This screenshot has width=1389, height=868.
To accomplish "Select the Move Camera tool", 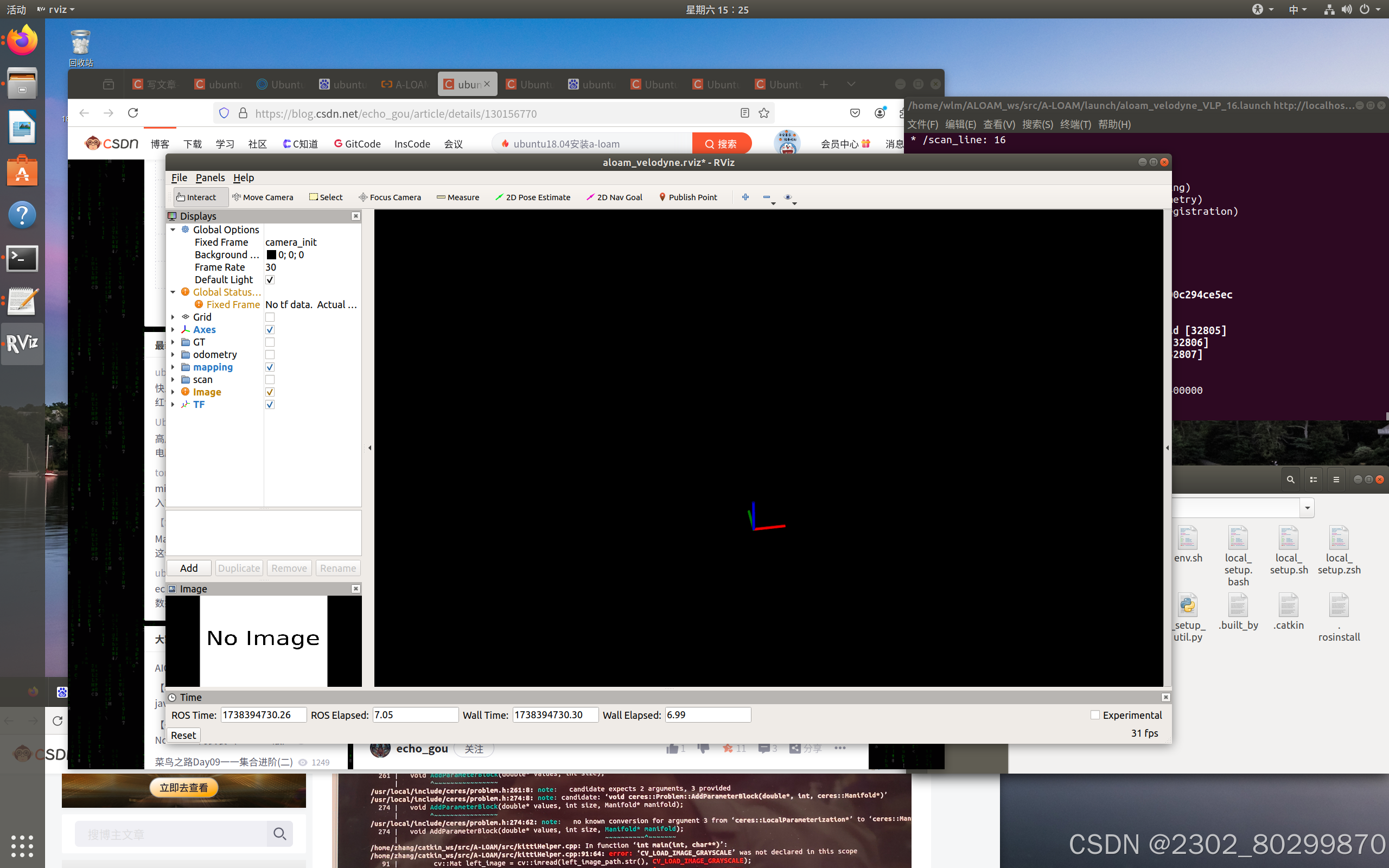I will (262, 197).
